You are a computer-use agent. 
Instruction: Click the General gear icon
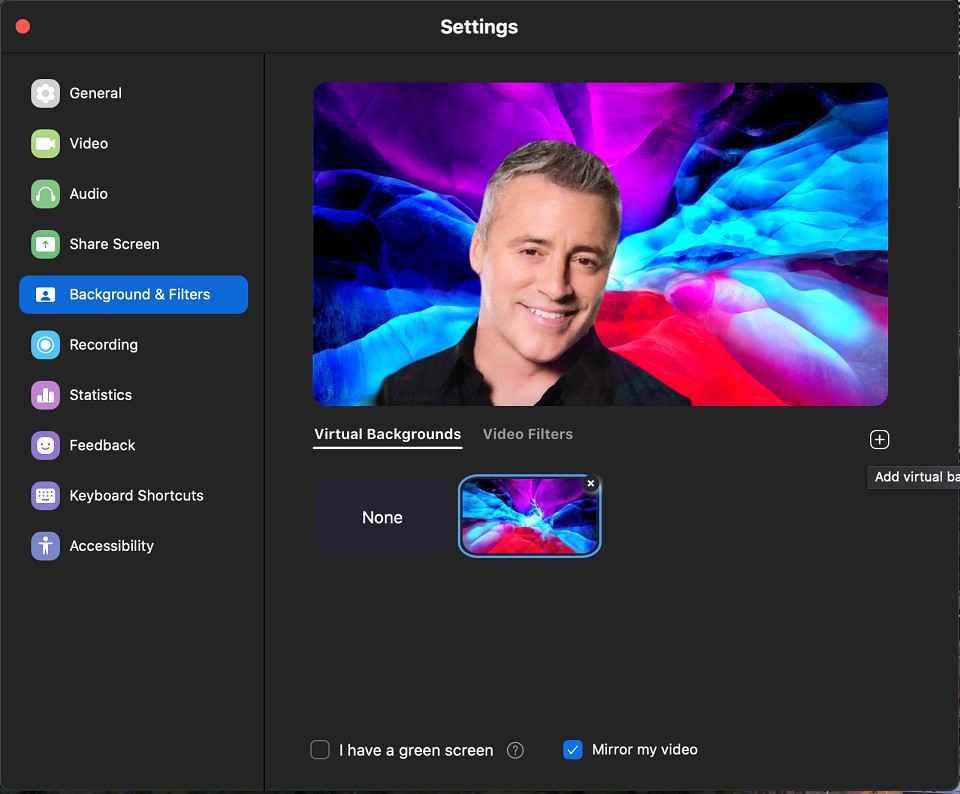tap(45, 93)
